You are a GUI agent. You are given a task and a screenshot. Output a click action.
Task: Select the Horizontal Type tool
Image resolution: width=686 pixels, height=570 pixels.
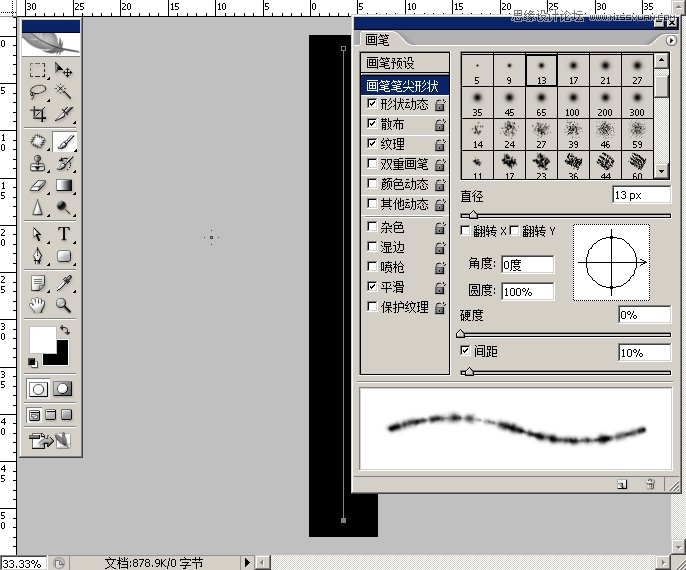tap(63, 234)
